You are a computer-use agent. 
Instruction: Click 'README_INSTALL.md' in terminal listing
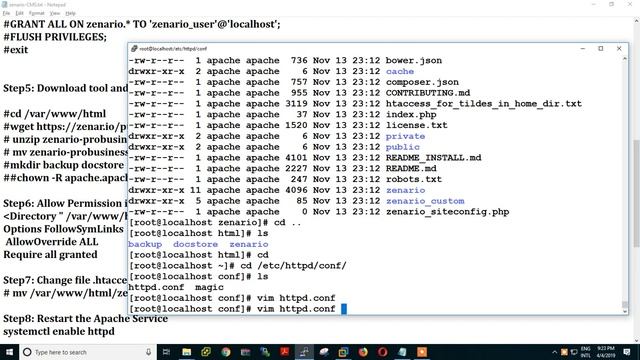coord(433,158)
